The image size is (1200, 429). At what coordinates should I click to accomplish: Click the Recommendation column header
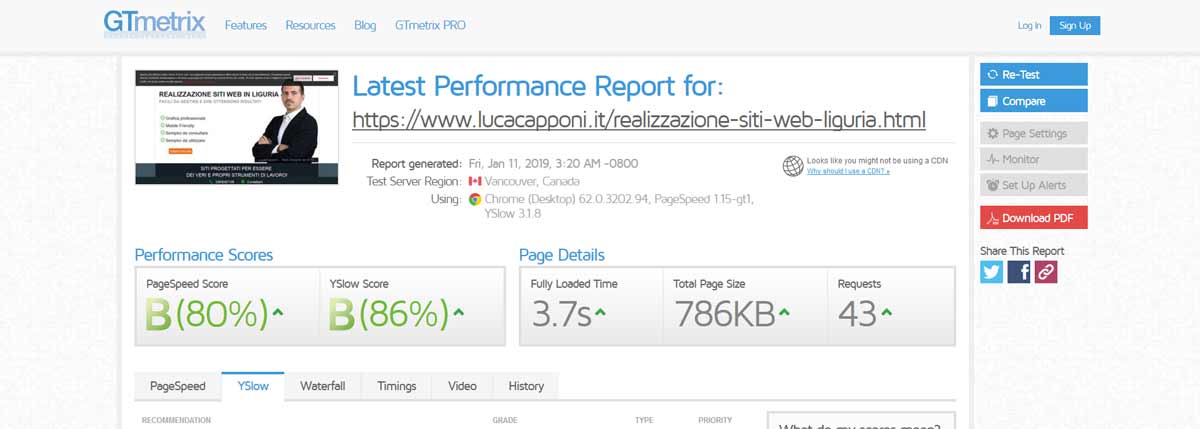(x=177, y=420)
